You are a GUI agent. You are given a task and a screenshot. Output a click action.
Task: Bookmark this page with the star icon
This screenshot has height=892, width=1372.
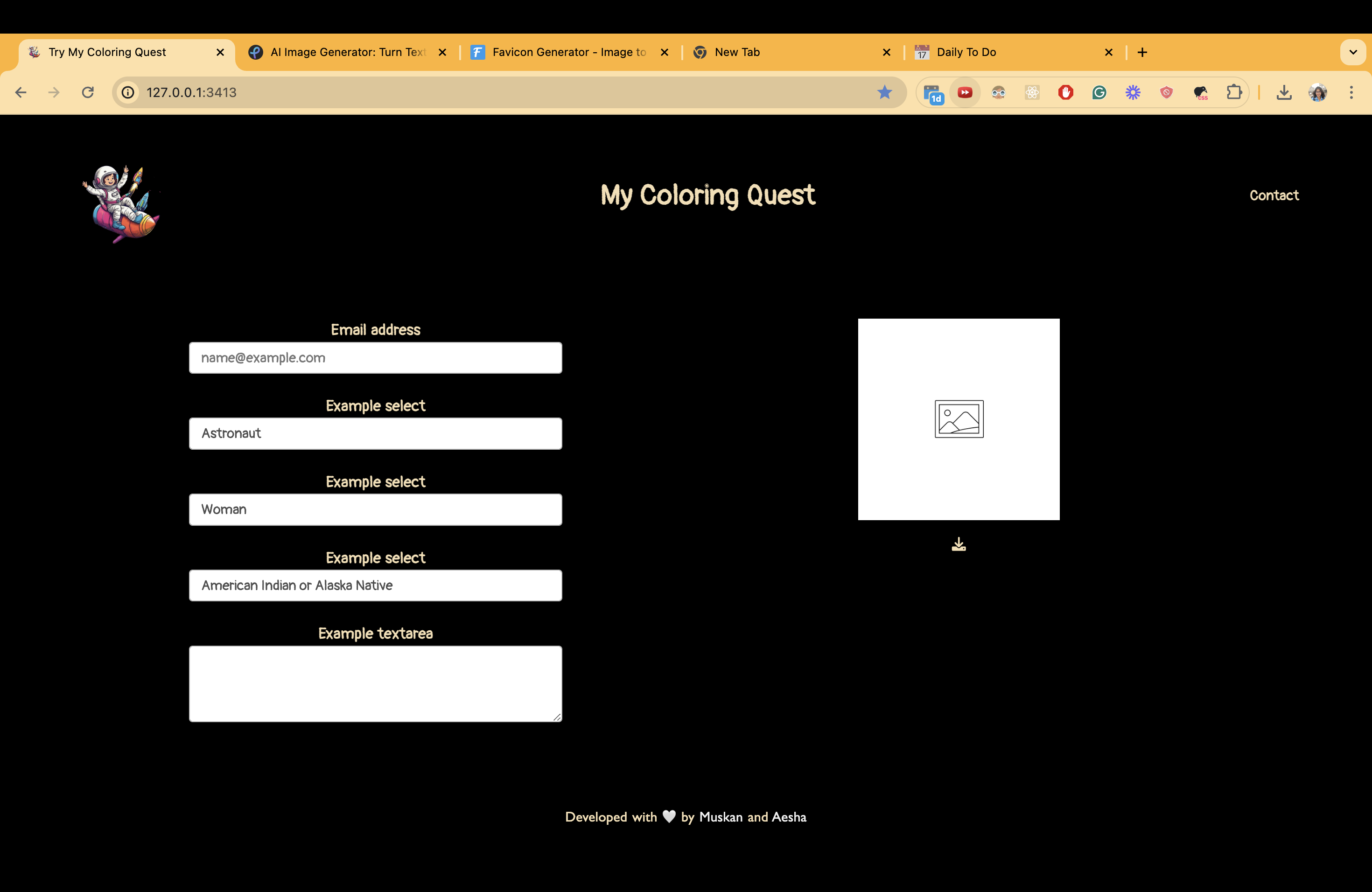tap(884, 92)
